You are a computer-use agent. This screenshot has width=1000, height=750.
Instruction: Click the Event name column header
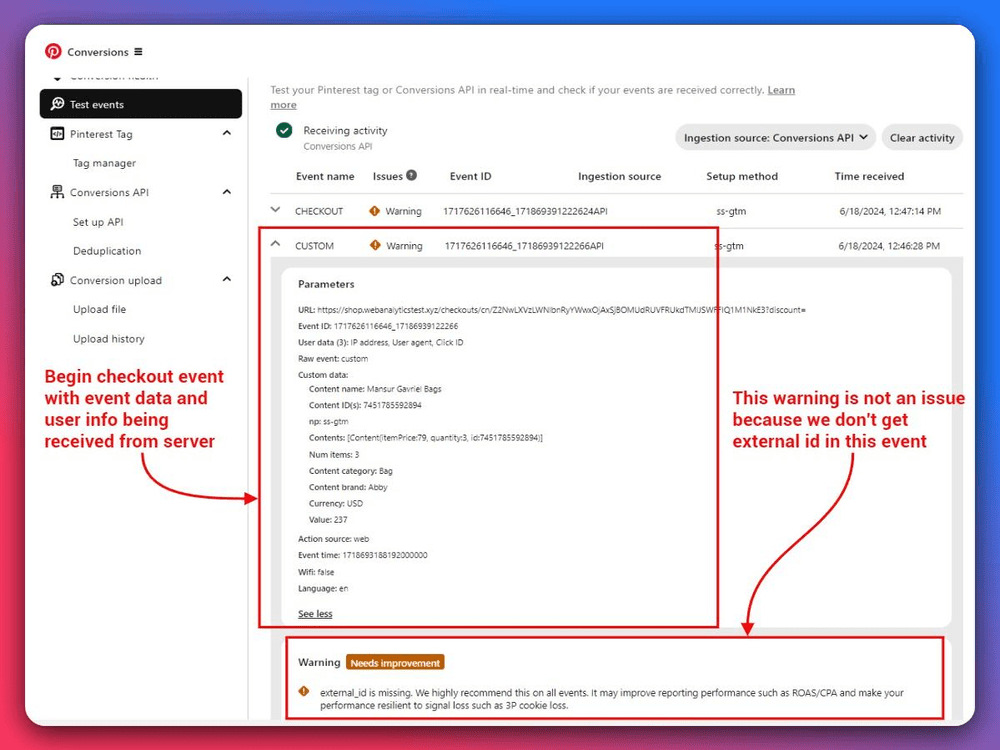[325, 177]
